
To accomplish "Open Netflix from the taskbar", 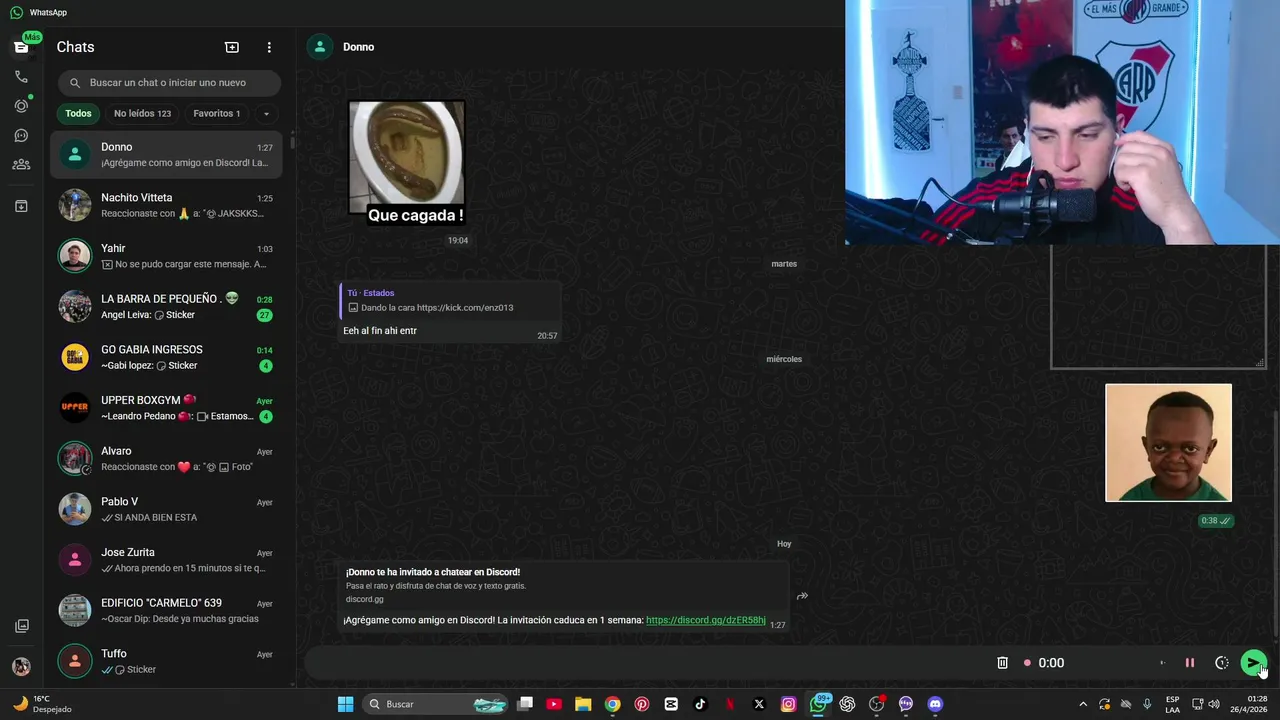I will tap(730, 704).
